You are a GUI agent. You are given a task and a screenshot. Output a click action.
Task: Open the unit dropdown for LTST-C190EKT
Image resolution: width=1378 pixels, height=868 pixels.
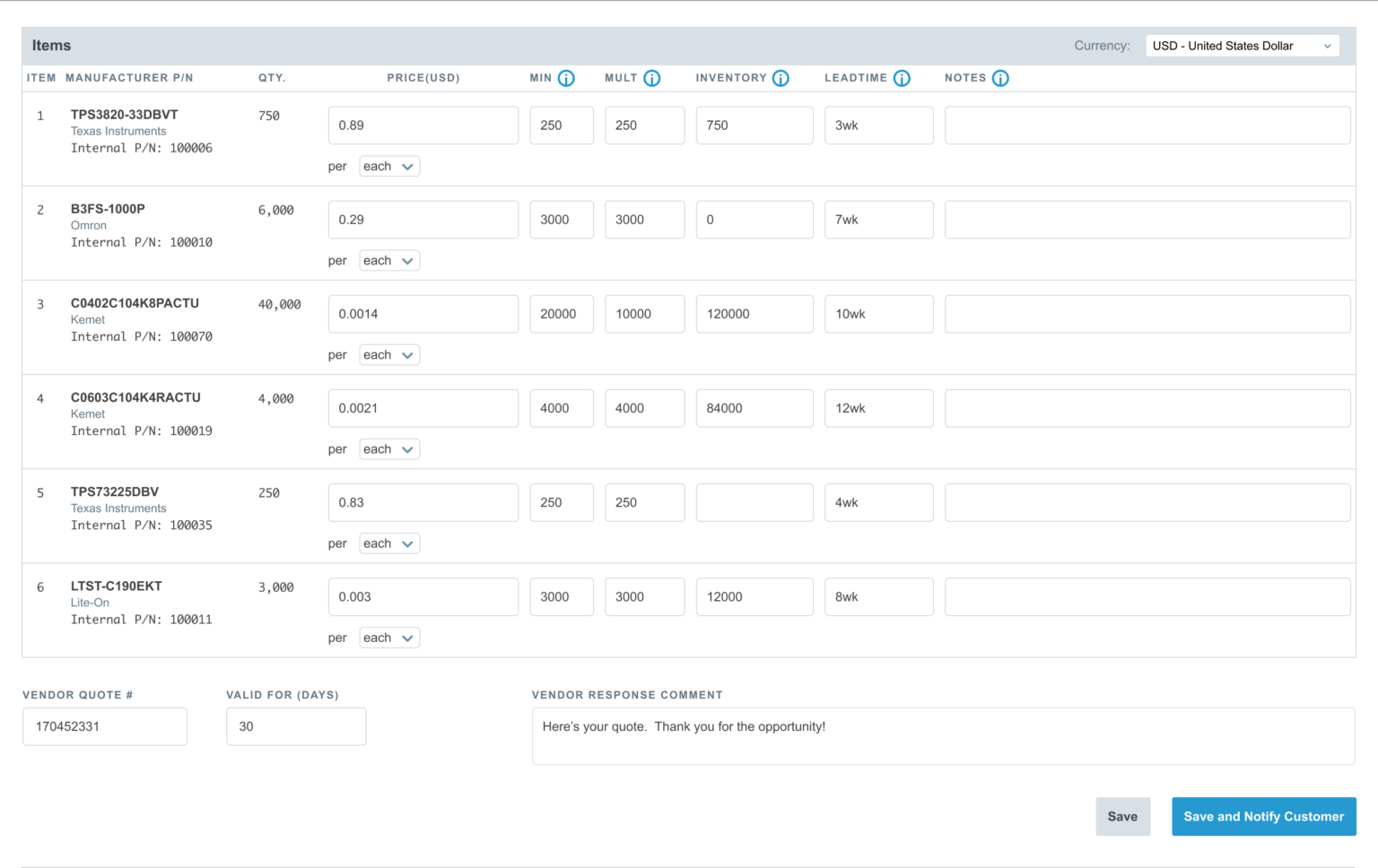(x=389, y=638)
